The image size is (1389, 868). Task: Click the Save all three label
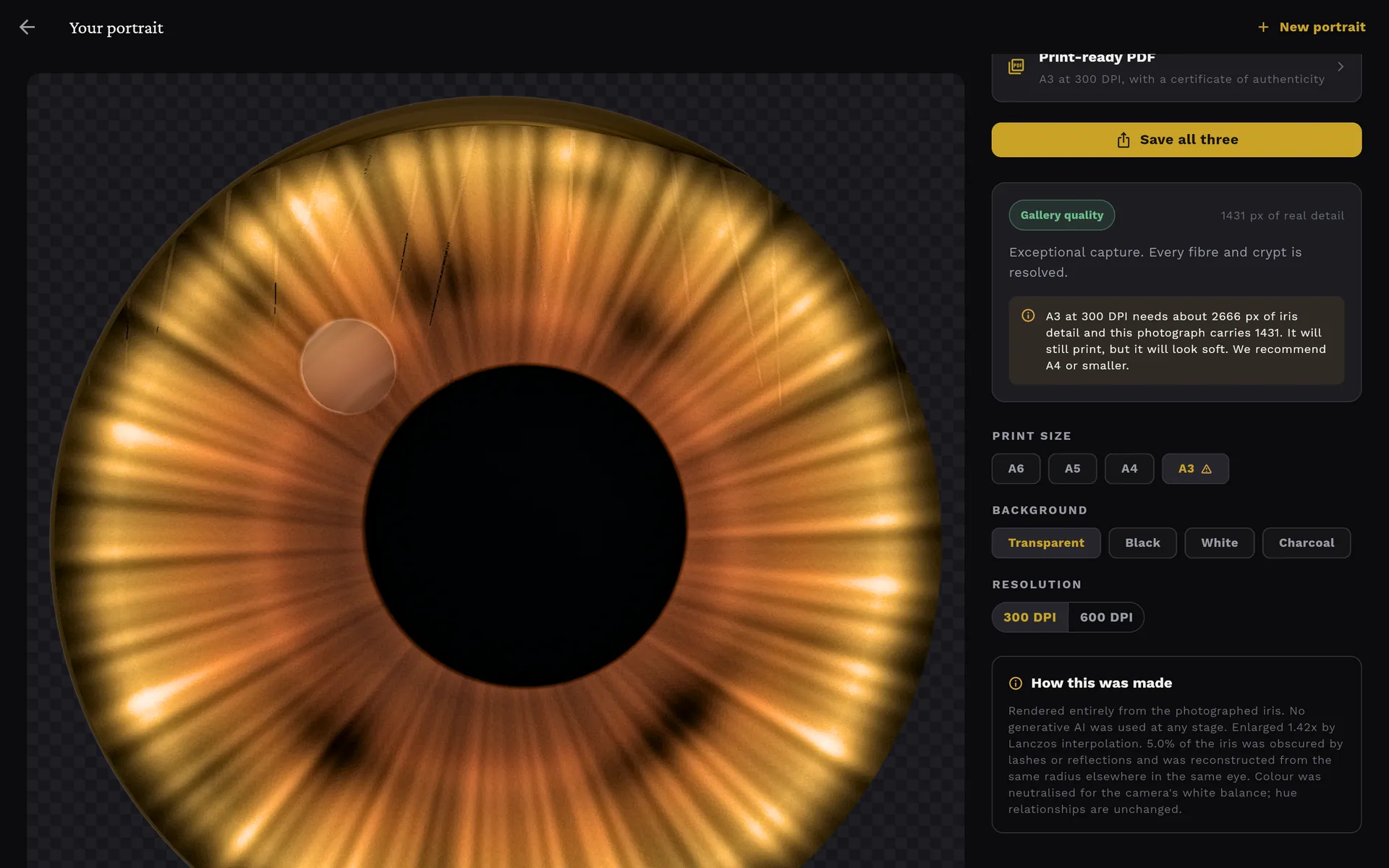tap(1189, 140)
